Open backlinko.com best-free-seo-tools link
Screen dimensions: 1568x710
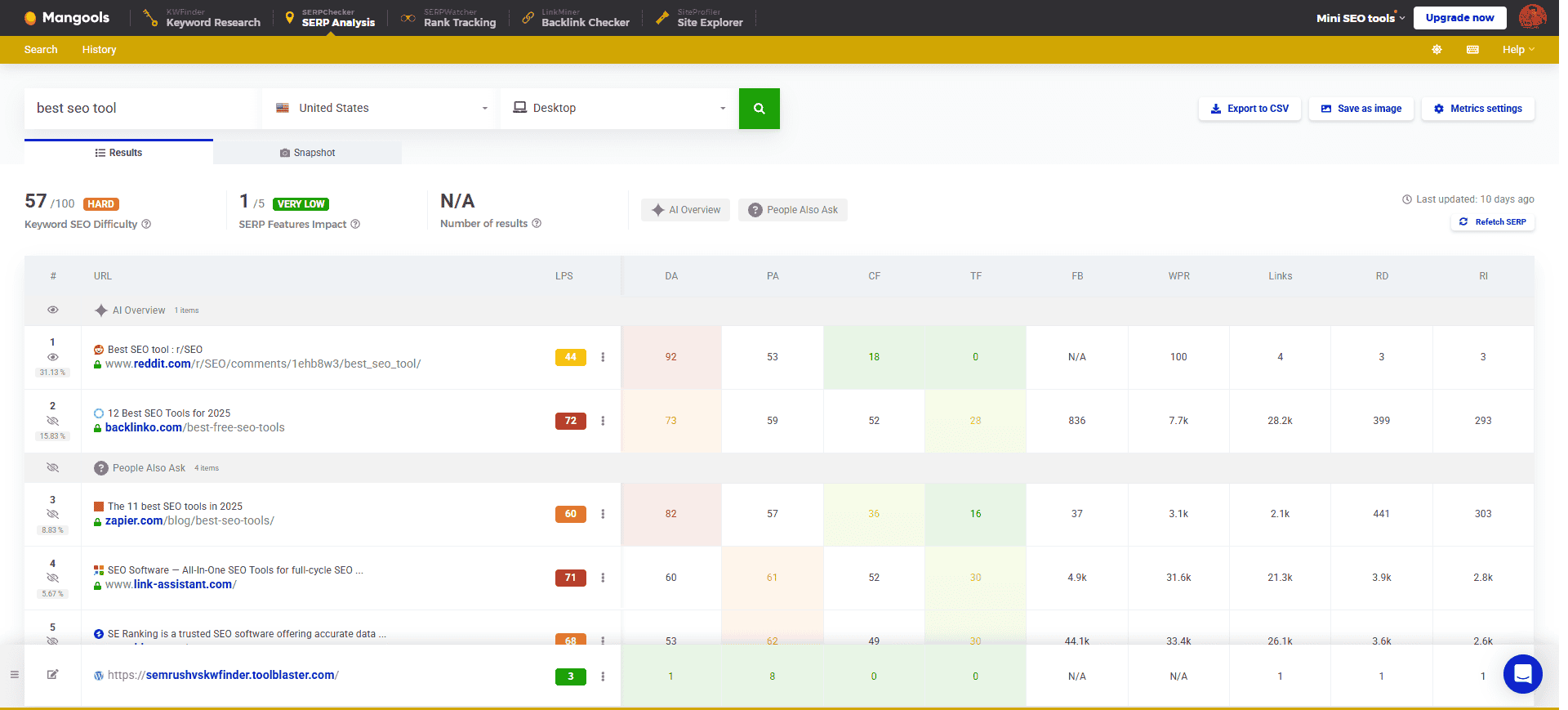(x=195, y=427)
